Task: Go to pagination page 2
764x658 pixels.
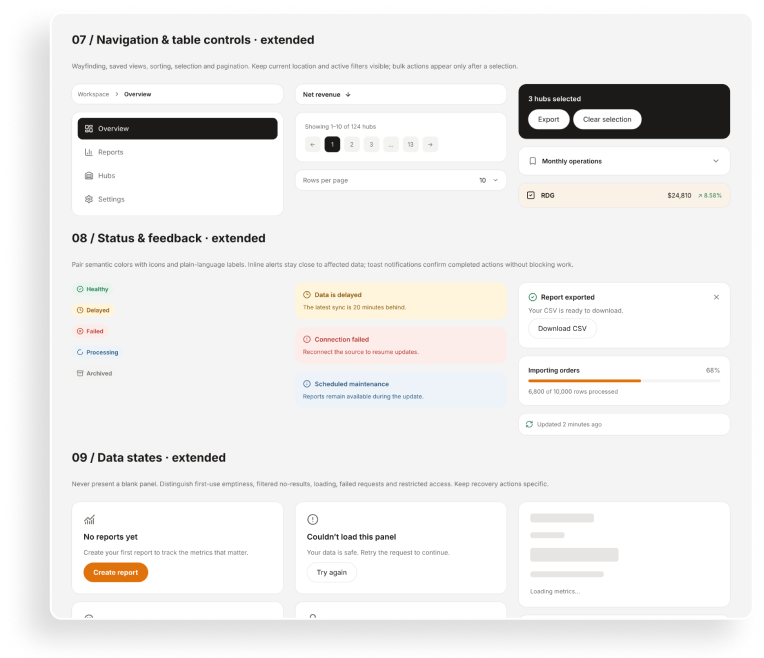Action: click(352, 144)
